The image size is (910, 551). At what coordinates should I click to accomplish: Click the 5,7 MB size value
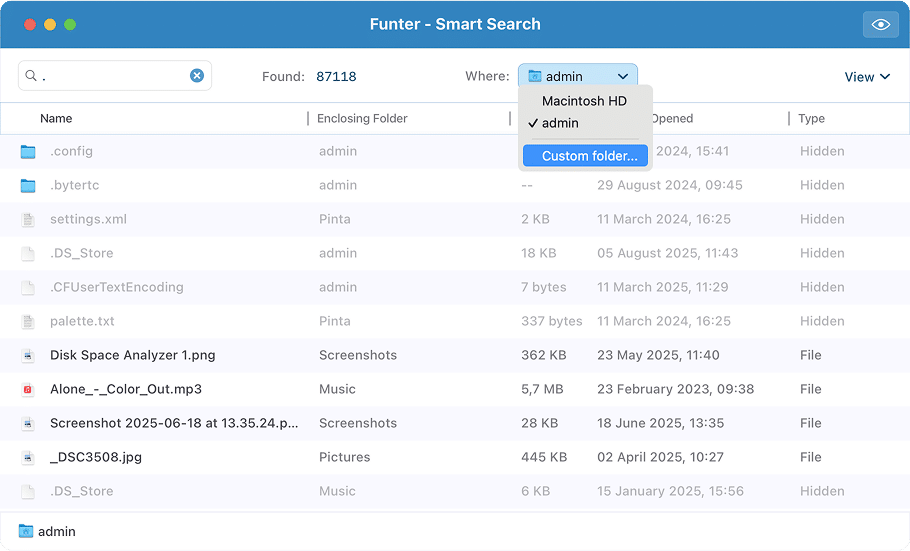(x=542, y=389)
